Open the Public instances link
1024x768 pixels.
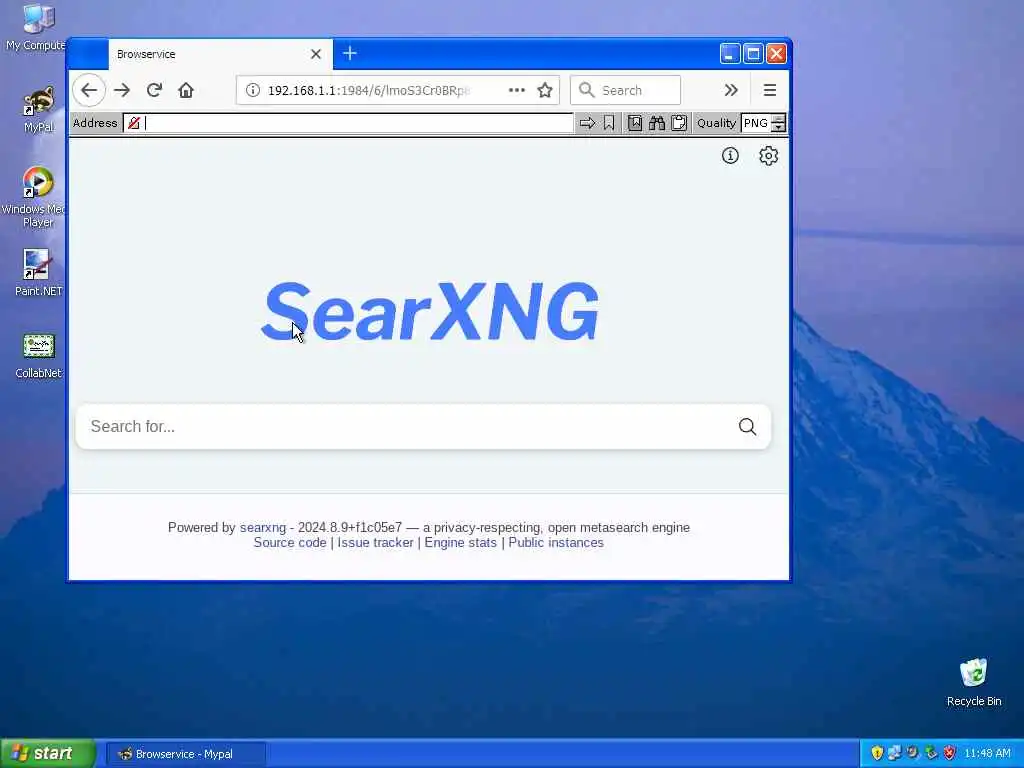pyautogui.click(x=556, y=543)
